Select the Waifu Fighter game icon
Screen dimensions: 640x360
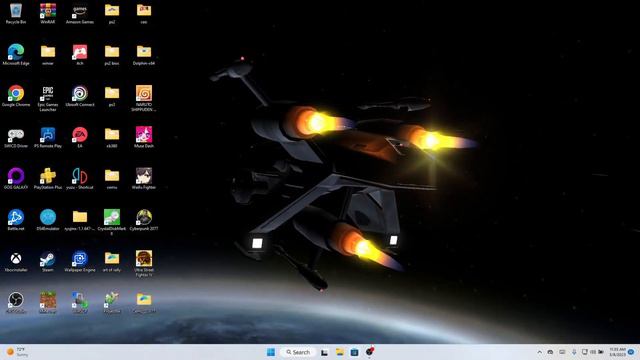pos(144,178)
